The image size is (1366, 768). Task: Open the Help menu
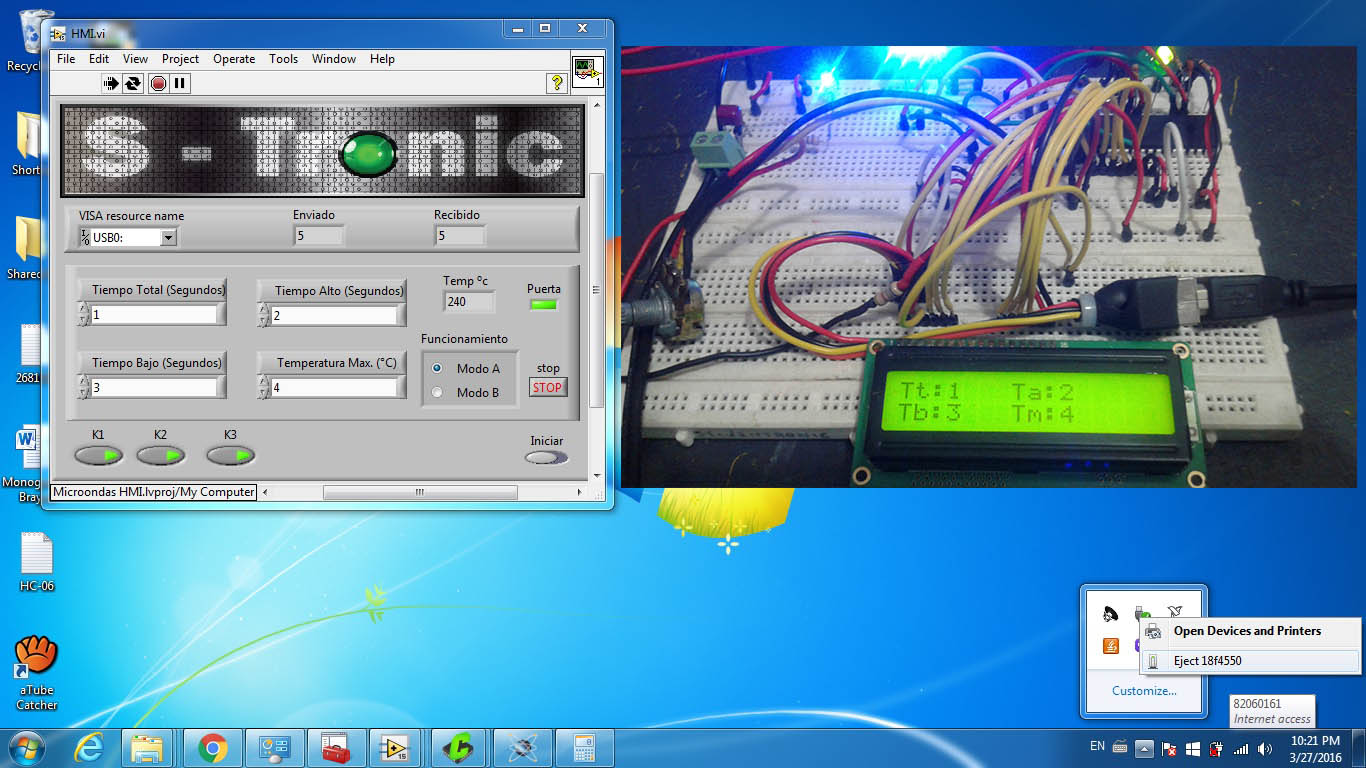click(x=382, y=59)
